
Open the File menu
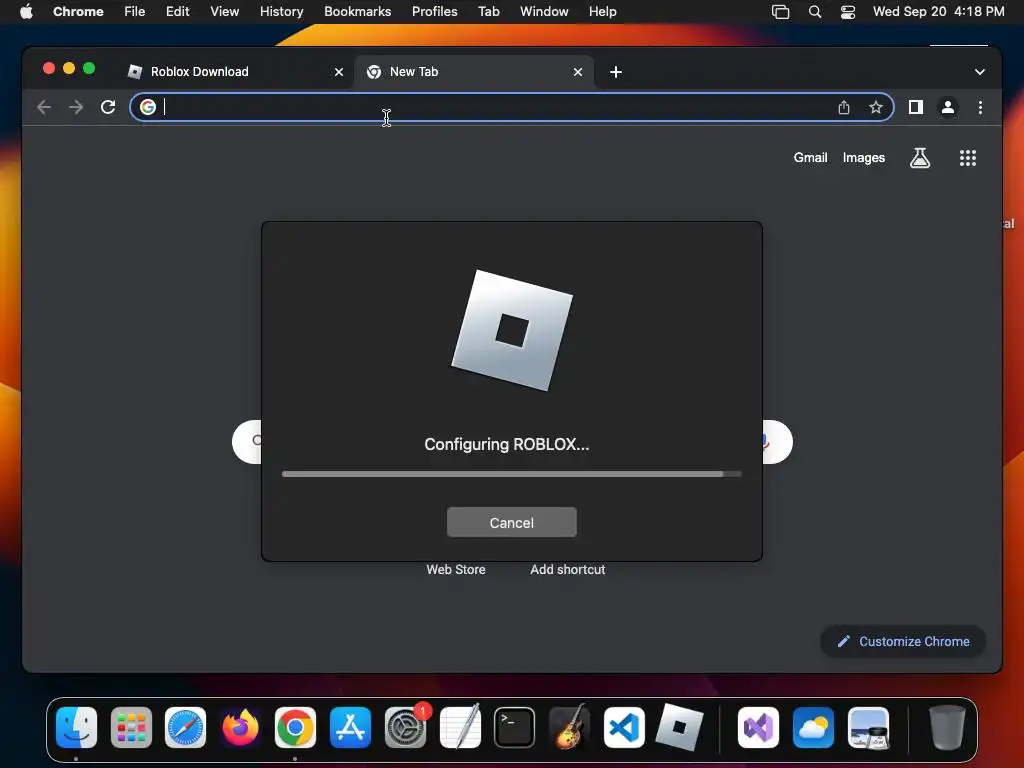[135, 12]
